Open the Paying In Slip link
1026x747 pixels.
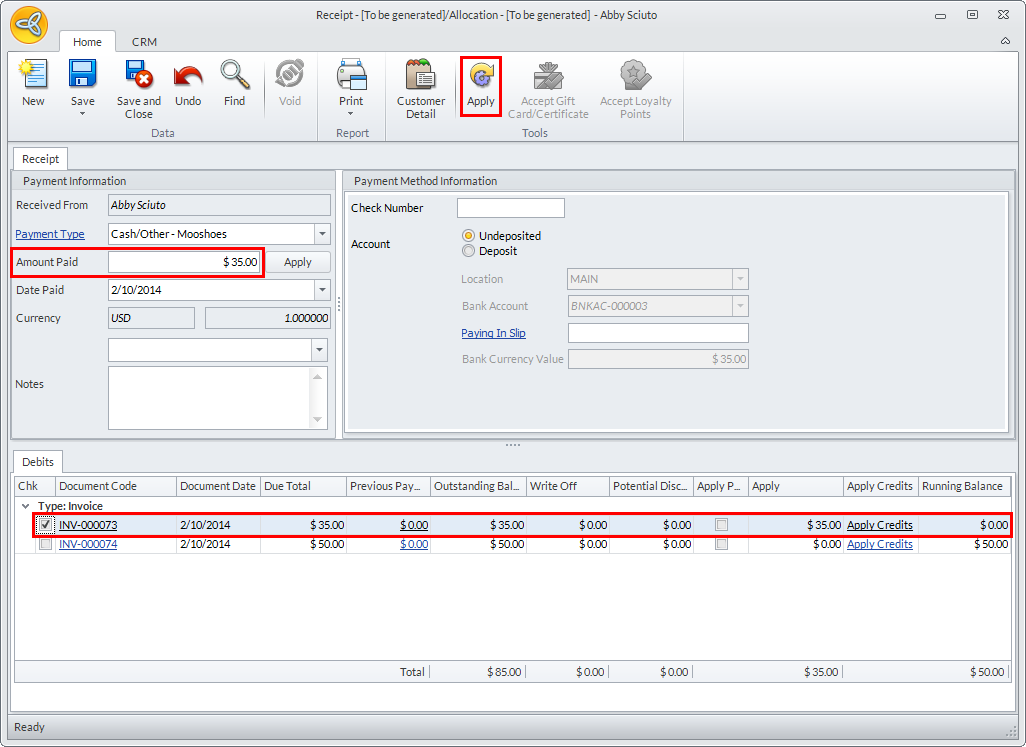(493, 333)
